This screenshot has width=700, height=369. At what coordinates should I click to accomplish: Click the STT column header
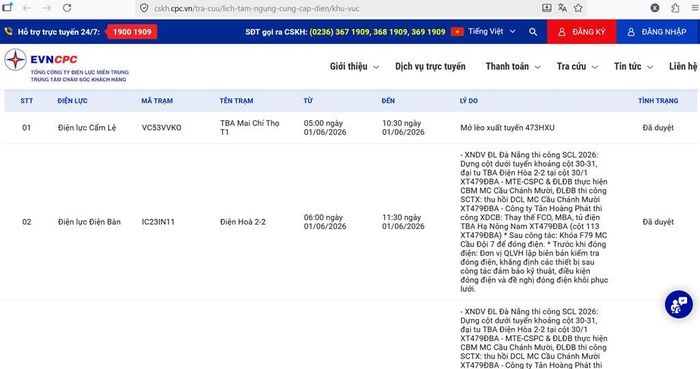coord(26,101)
